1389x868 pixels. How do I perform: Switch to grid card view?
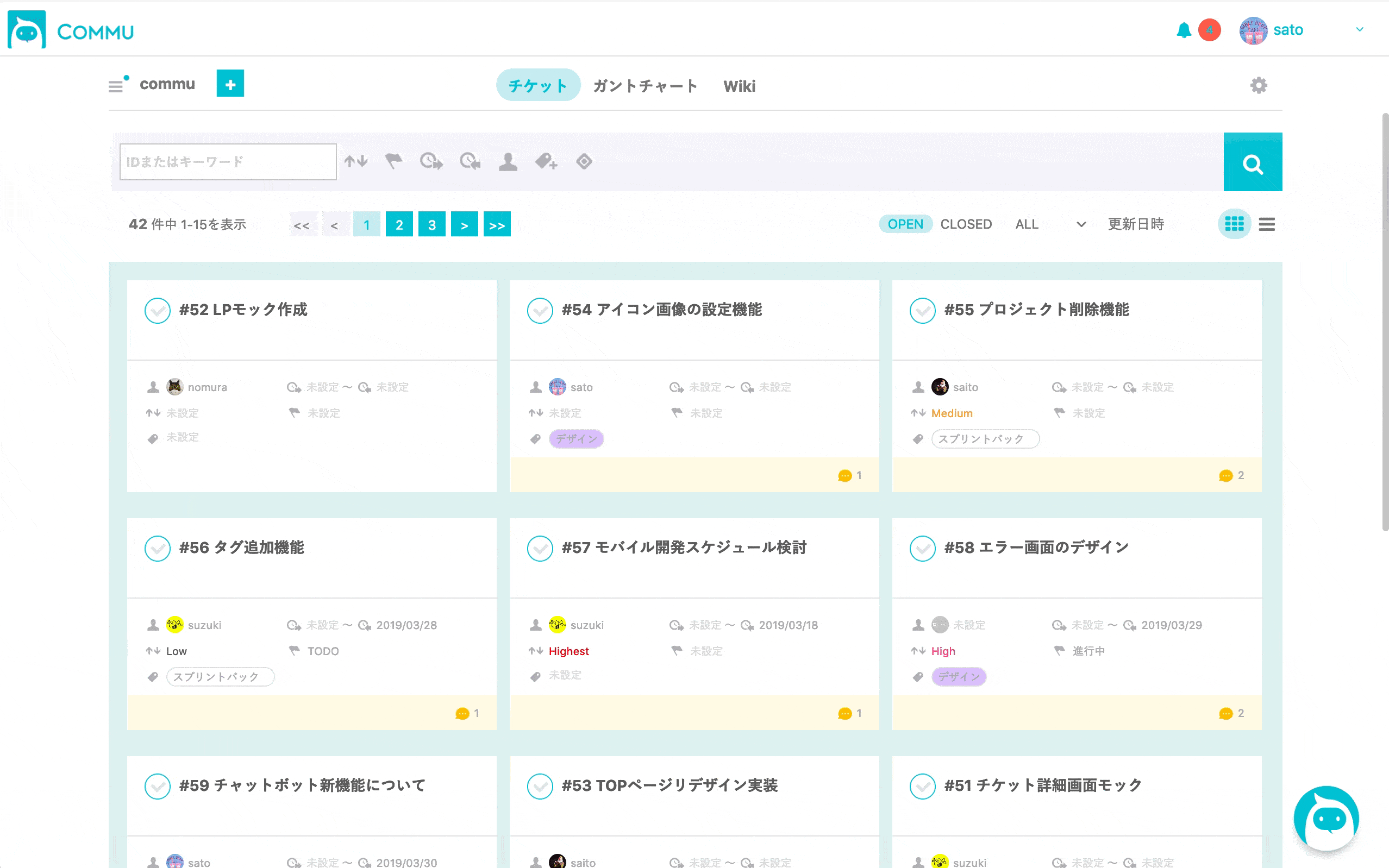coord(1234,224)
